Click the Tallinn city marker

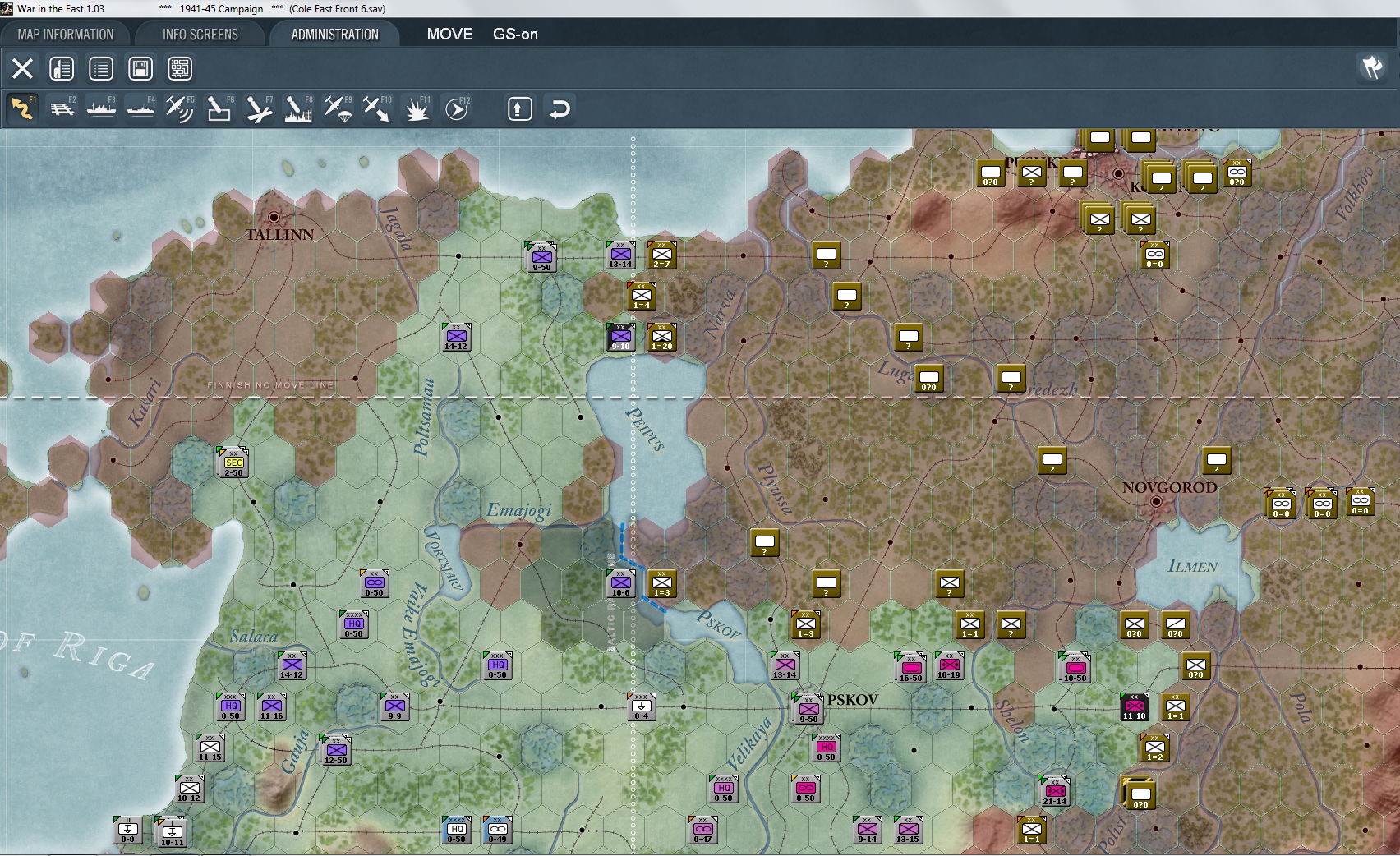[274, 217]
